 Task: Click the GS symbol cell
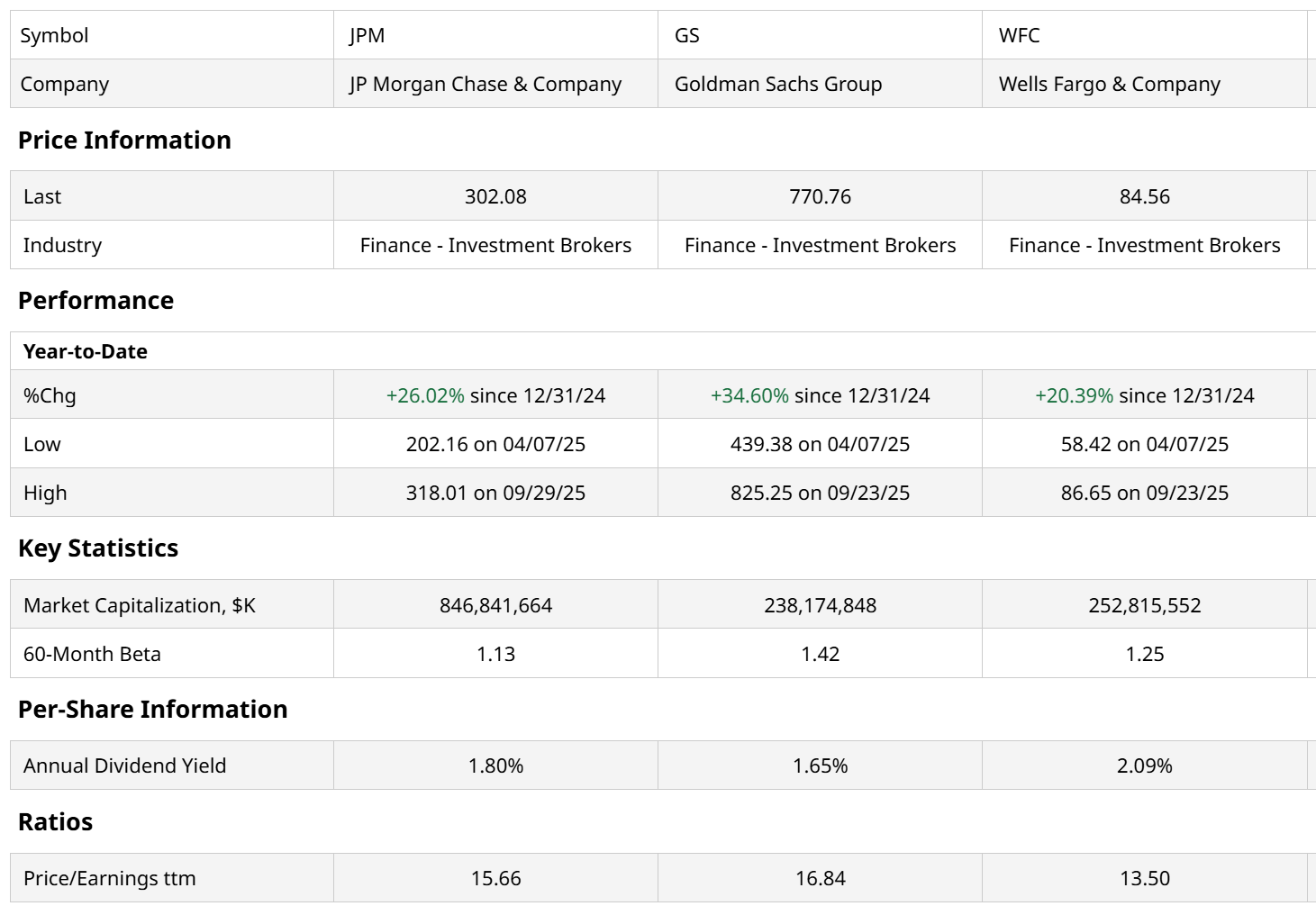686,35
